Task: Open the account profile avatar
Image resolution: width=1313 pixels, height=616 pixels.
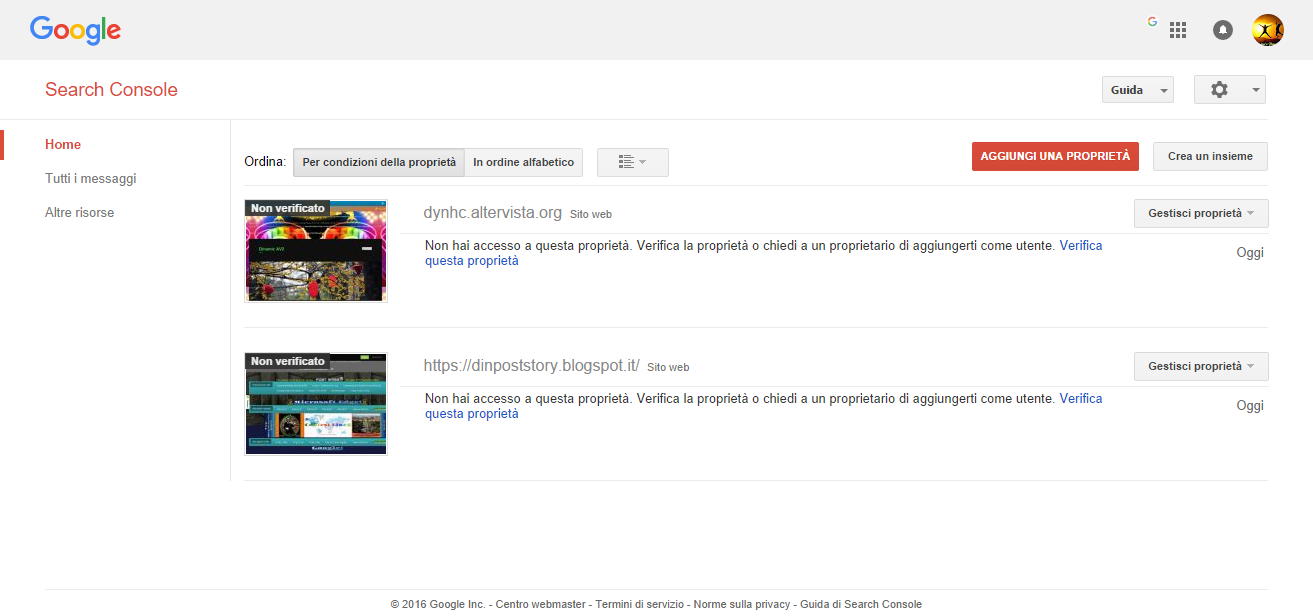Action: (1268, 30)
